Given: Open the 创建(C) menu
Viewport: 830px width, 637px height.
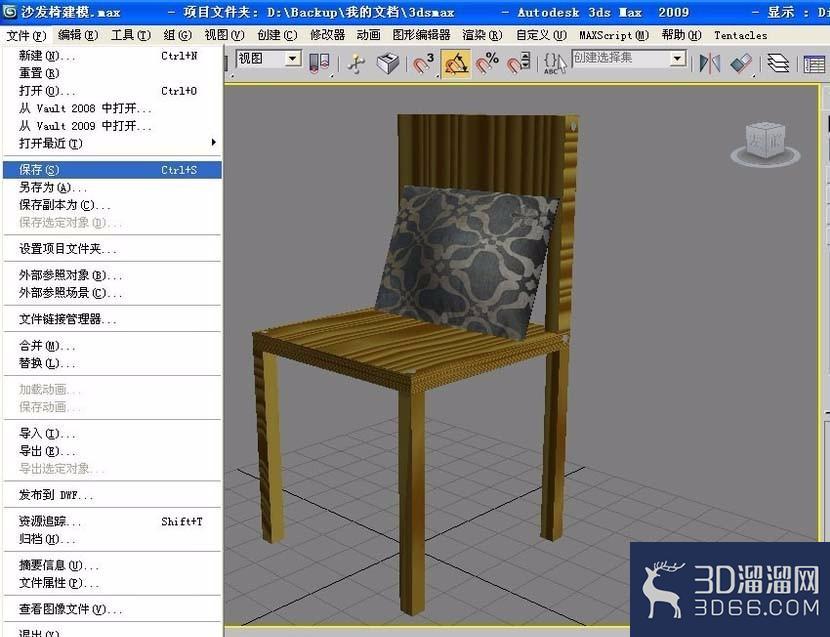Looking at the screenshot, I should click(x=277, y=35).
